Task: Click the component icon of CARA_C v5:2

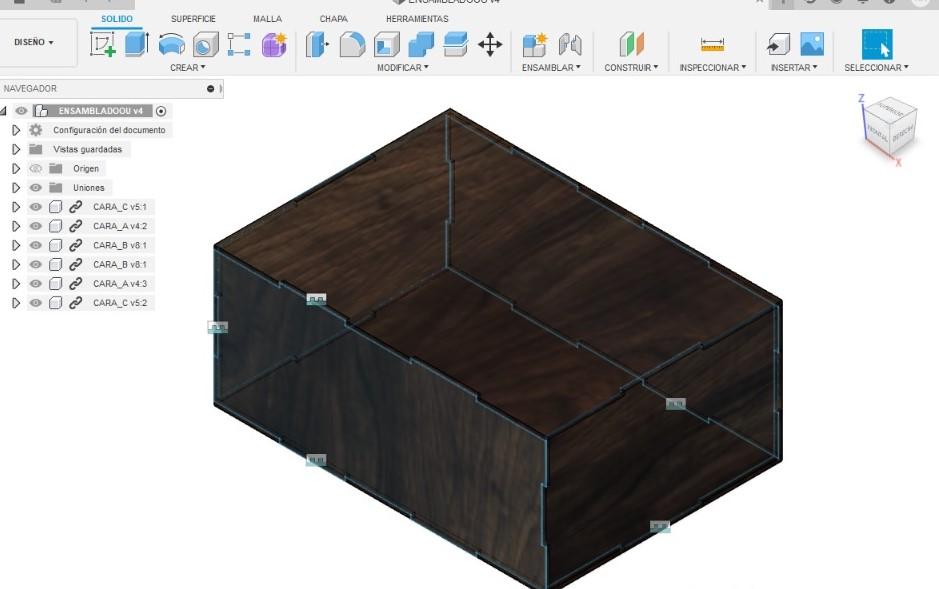Action: point(56,303)
